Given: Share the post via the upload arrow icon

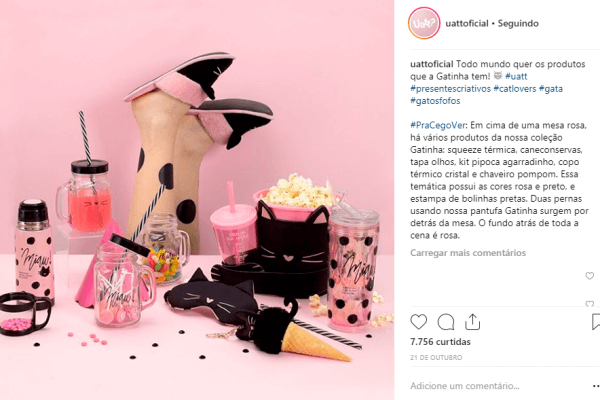Looking at the screenshot, I should (x=473, y=322).
